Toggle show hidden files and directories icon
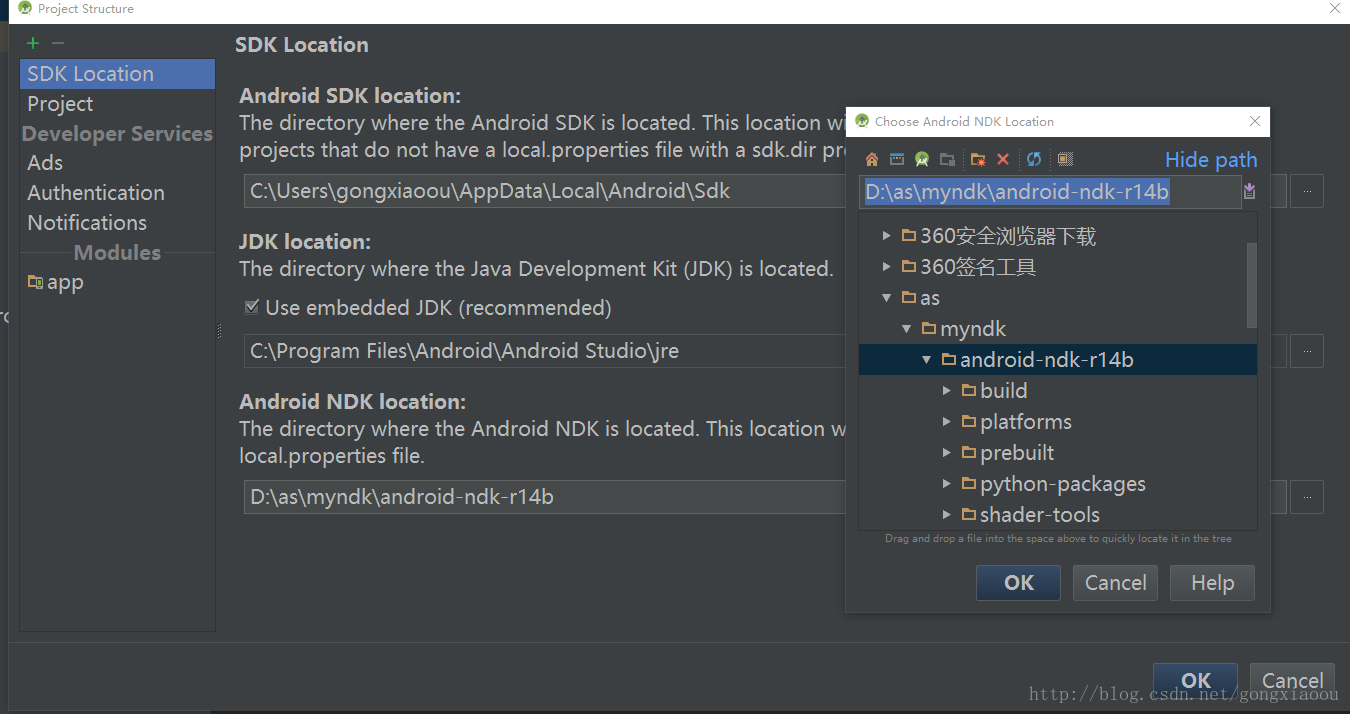Screen dimensions: 1350x714 tap(1065, 159)
